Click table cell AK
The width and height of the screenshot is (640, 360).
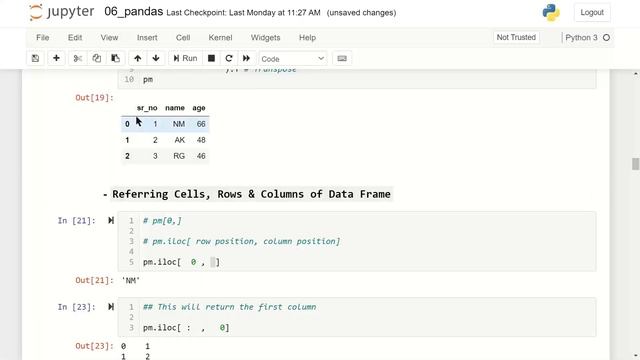[180, 140]
